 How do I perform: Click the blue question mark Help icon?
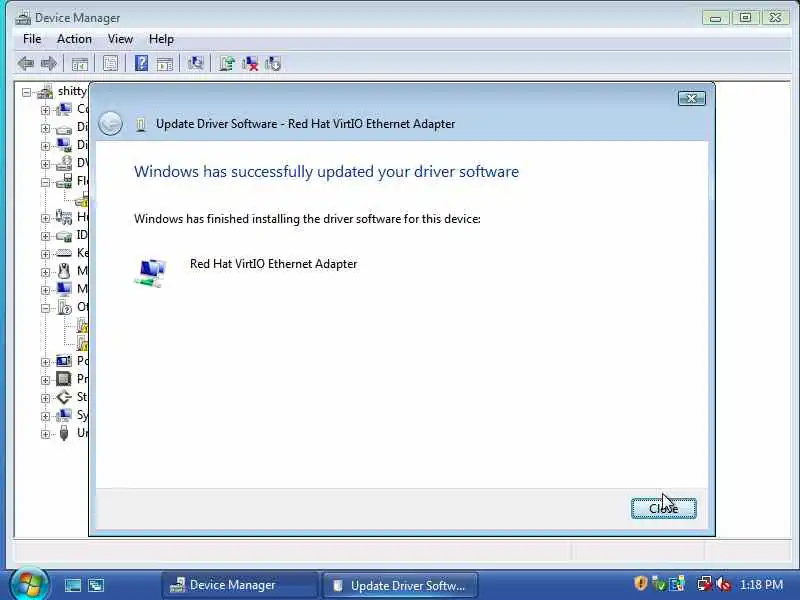pos(141,64)
